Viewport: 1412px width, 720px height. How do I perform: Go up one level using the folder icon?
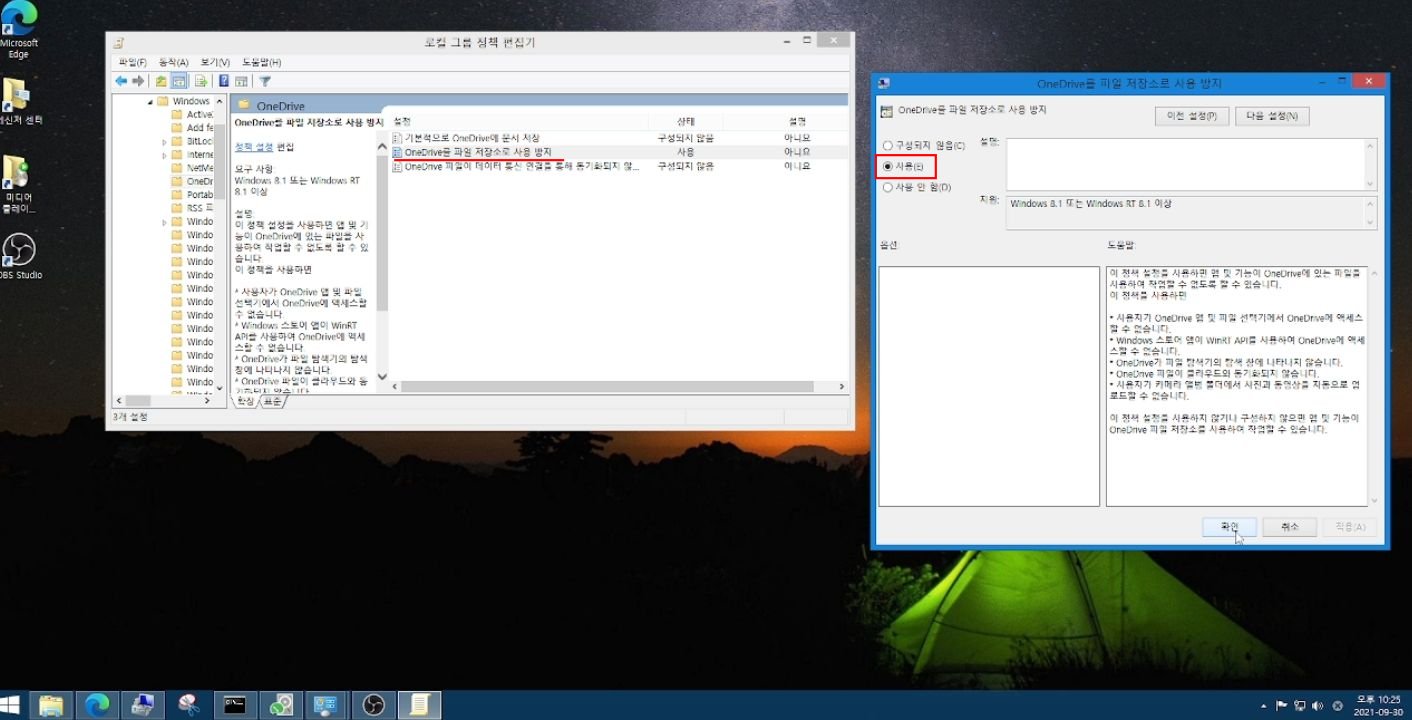point(161,81)
